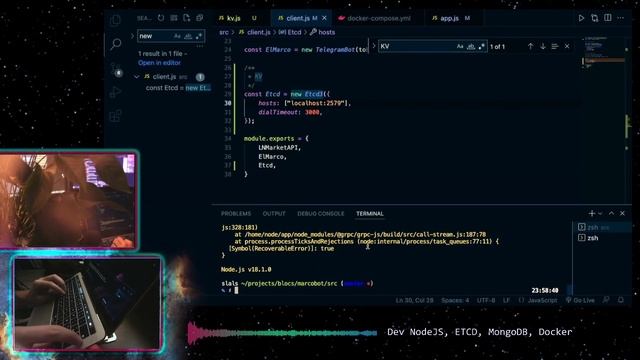
Task: Click Ln 30, Col 28 status item
Action: (x=414, y=300)
